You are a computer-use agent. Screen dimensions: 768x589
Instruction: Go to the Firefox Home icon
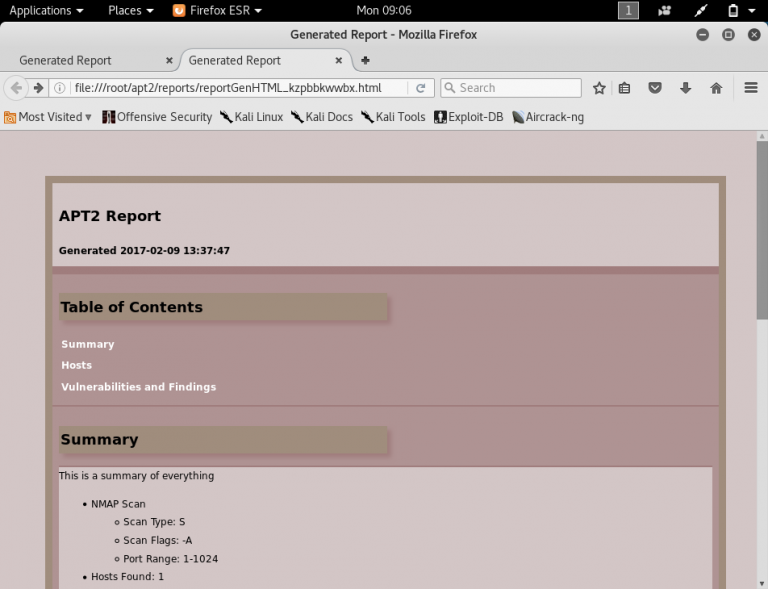(716, 88)
